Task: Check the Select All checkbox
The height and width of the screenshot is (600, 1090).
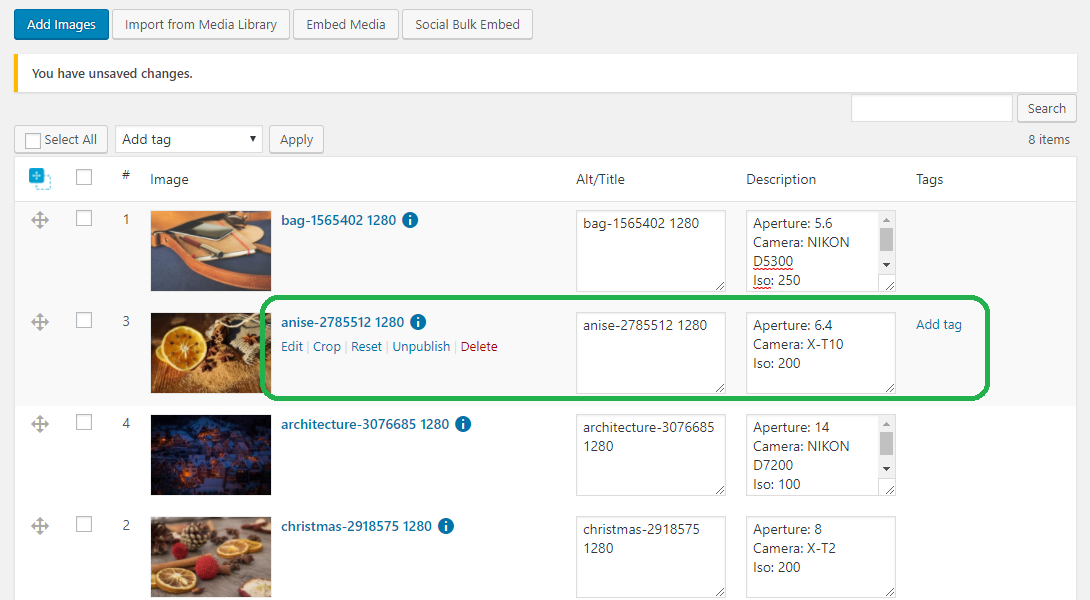Action: pyautogui.click(x=33, y=140)
